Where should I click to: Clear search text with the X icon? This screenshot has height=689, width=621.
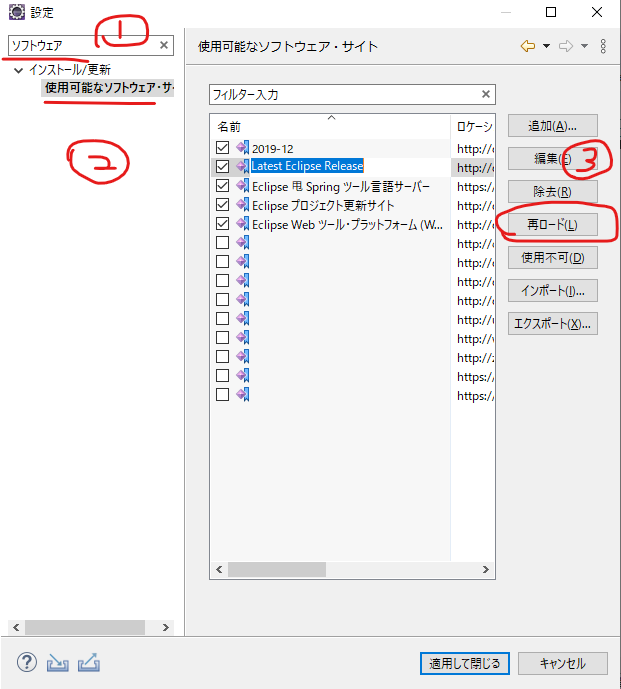pyautogui.click(x=164, y=45)
